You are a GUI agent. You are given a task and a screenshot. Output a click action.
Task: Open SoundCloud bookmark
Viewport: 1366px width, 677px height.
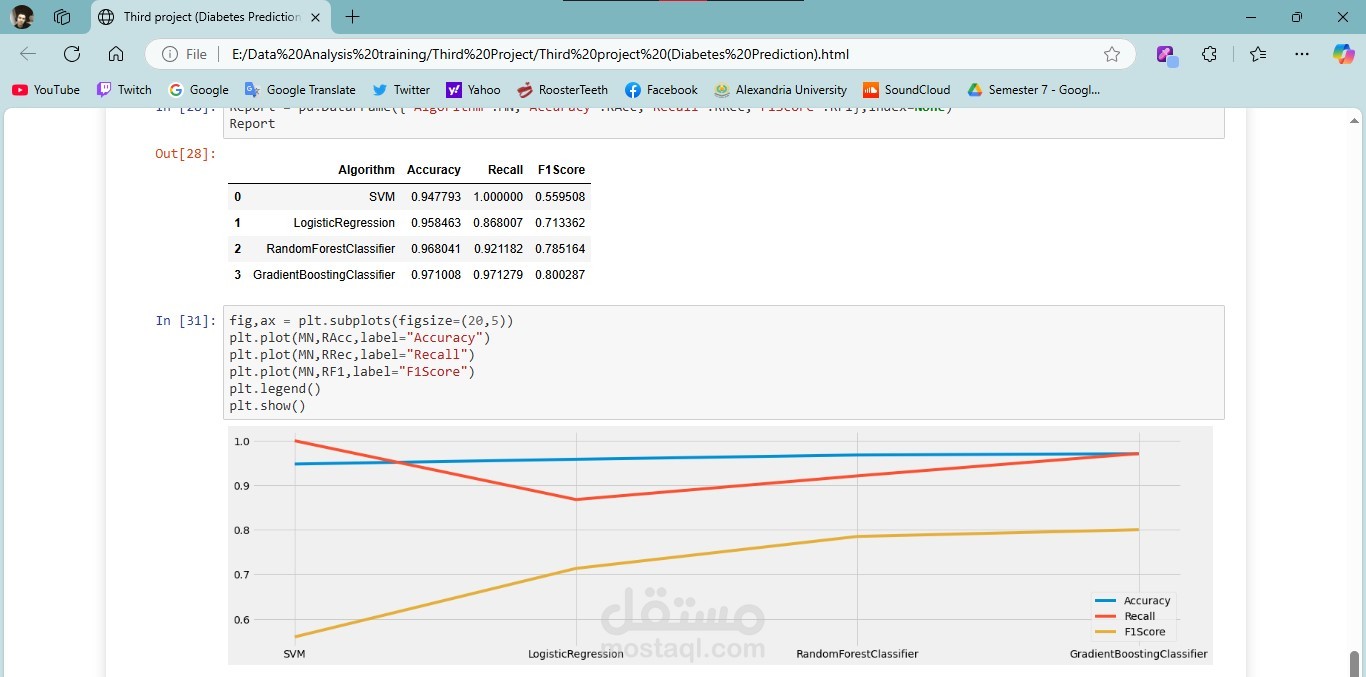pos(906,90)
